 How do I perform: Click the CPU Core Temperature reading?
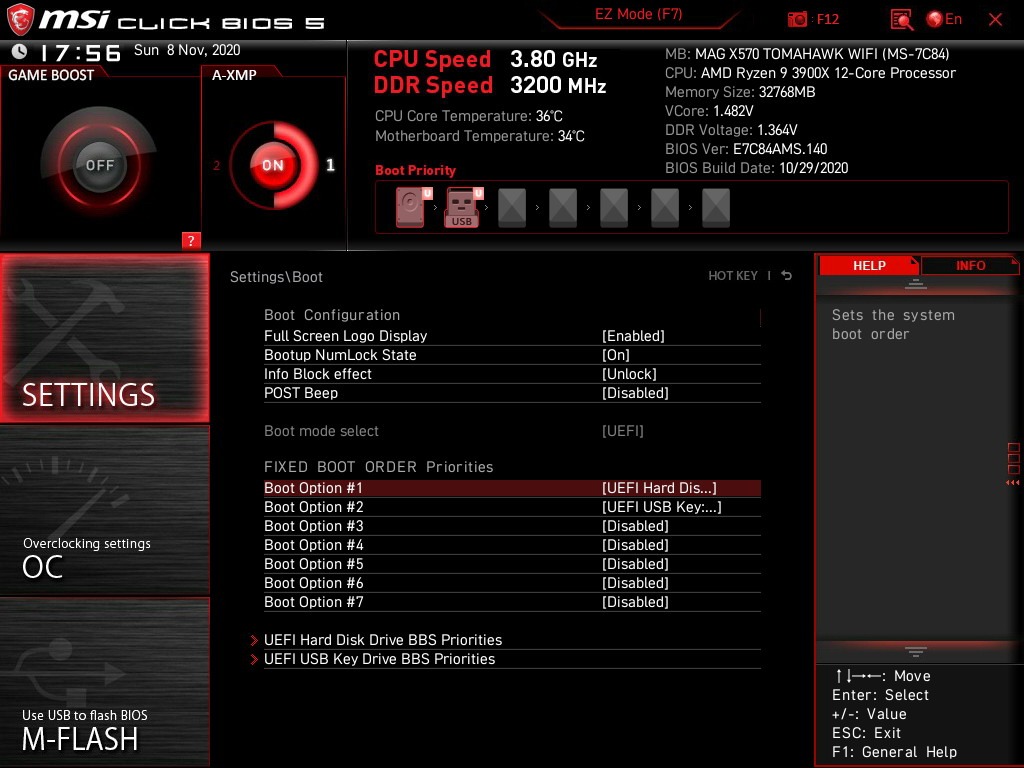[468, 116]
